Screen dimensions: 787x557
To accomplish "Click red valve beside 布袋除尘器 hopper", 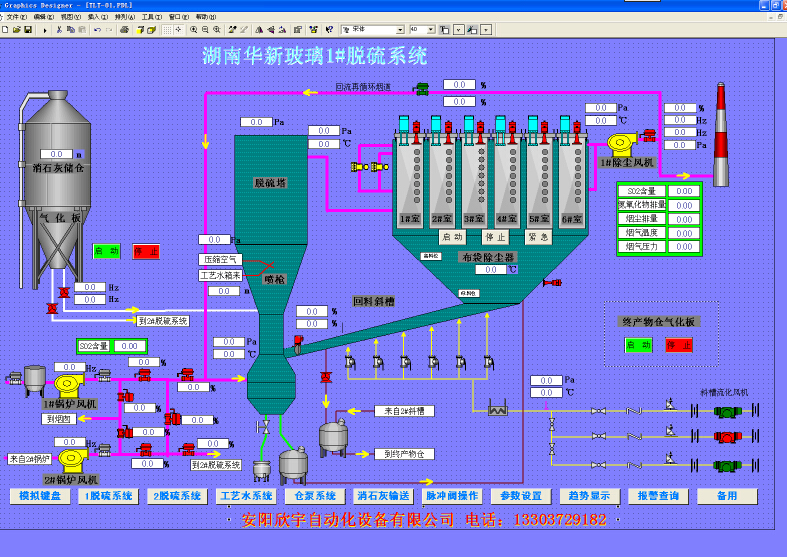I will [x=552, y=283].
